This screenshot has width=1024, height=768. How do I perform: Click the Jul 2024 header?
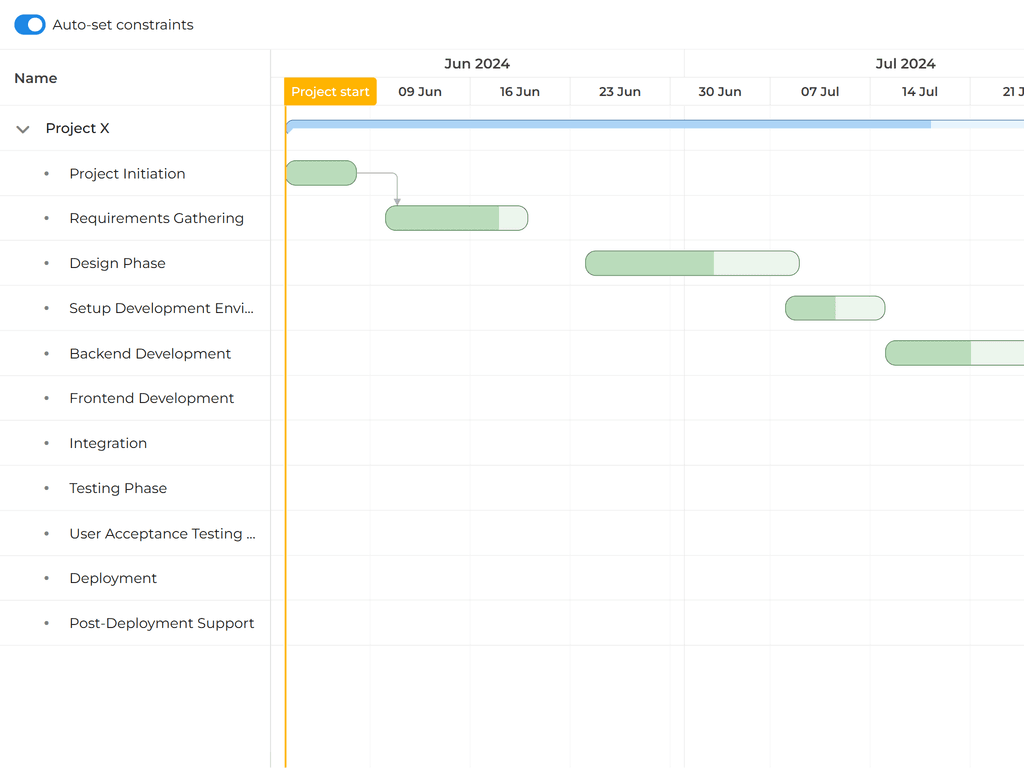coord(905,63)
